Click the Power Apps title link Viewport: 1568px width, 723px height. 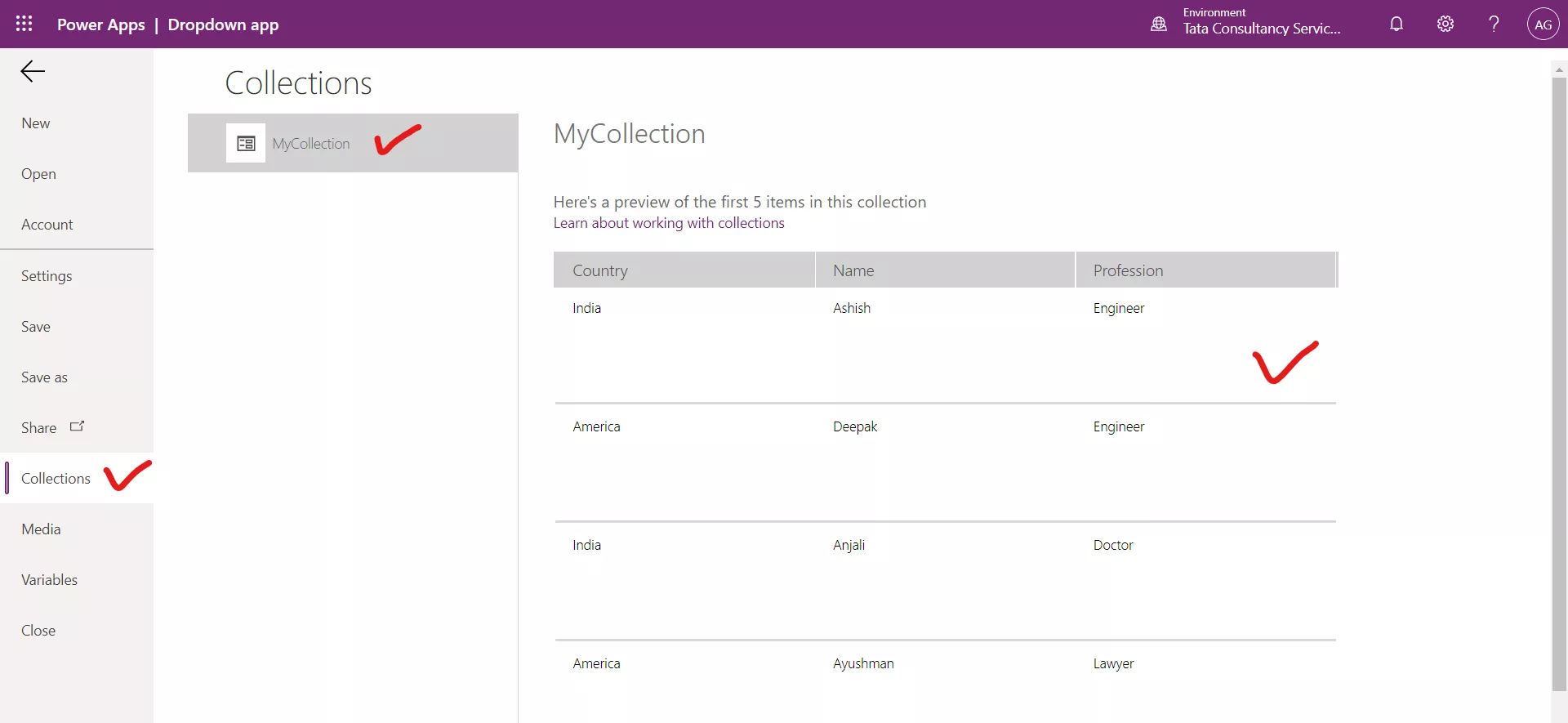tap(101, 25)
